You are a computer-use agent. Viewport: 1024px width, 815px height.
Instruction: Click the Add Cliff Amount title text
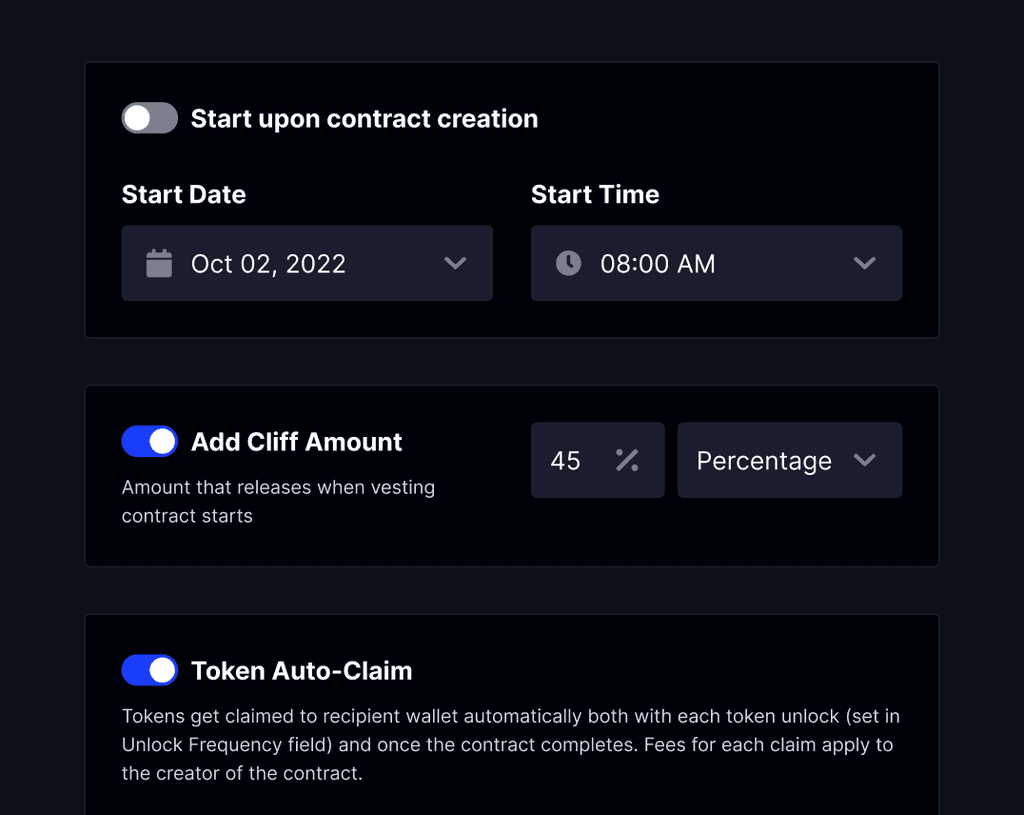[x=296, y=441]
